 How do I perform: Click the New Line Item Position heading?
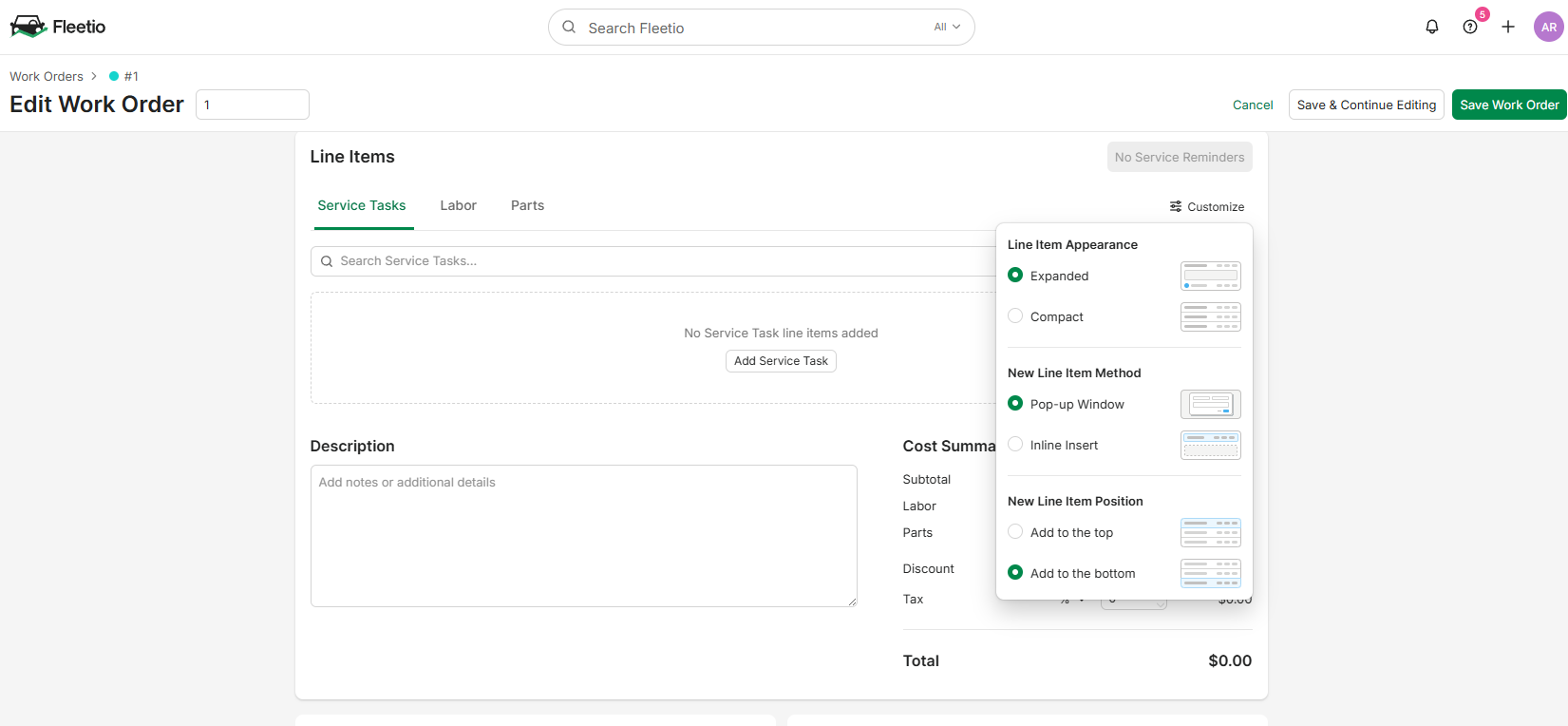[x=1075, y=501]
